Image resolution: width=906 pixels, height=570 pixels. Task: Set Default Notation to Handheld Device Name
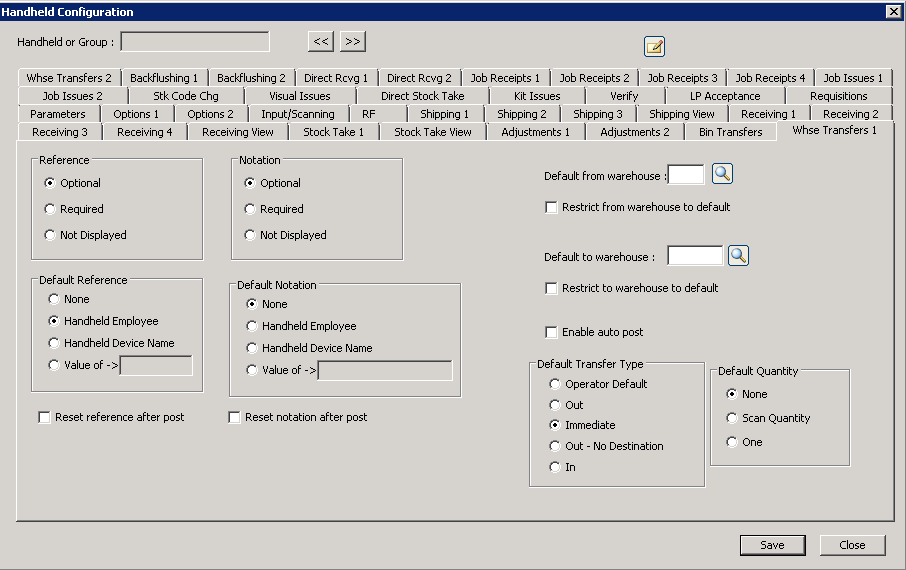point(252,348)
